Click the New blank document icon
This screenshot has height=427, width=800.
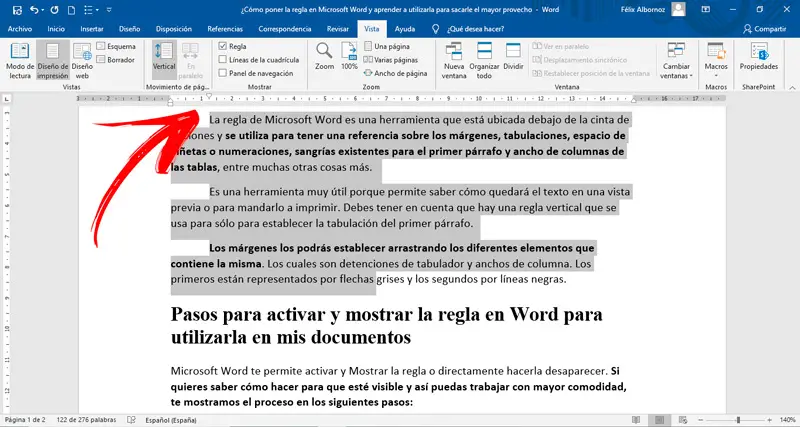(x=71, y=10)
